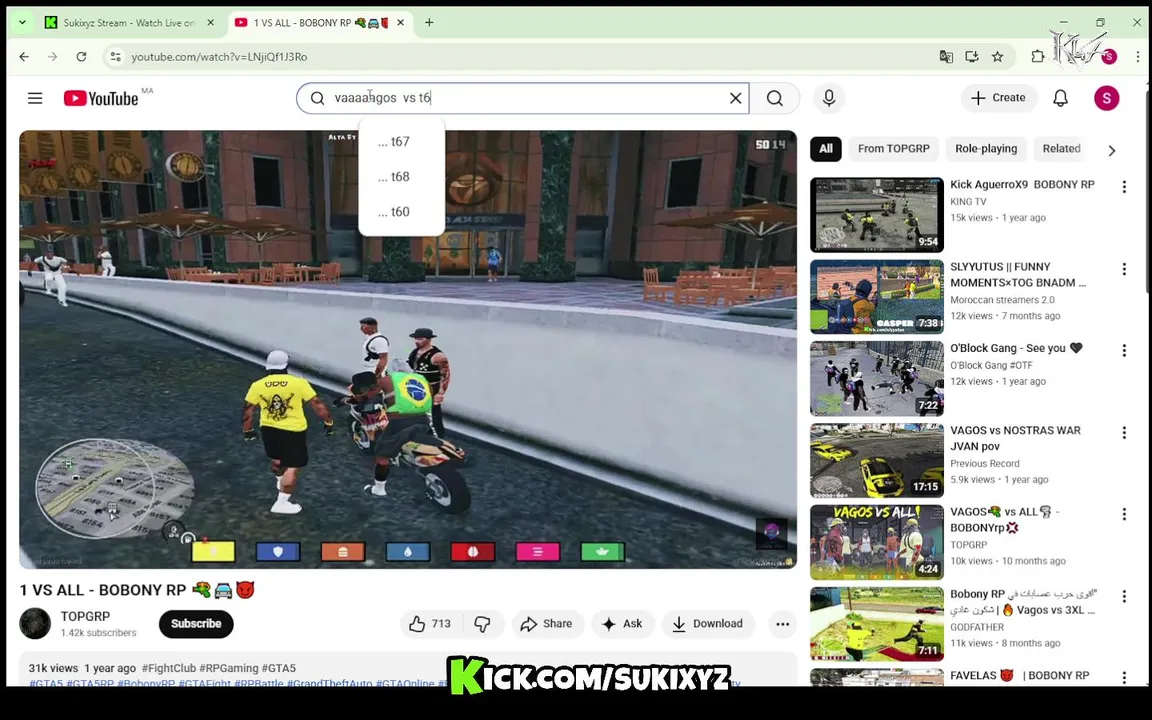
Task: Open options menu for FAVELAS BOBONY RP video
Action: click(1123, 677)
